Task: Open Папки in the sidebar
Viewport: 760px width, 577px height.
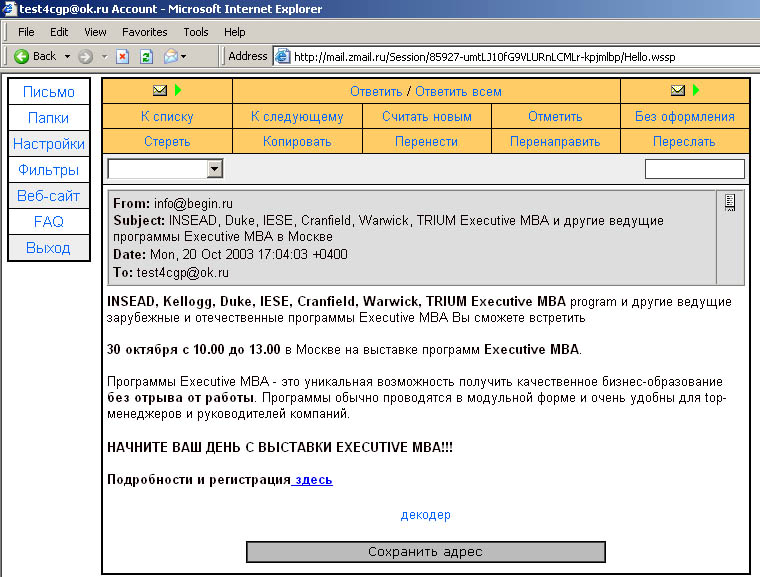Action: coord(49,118)
